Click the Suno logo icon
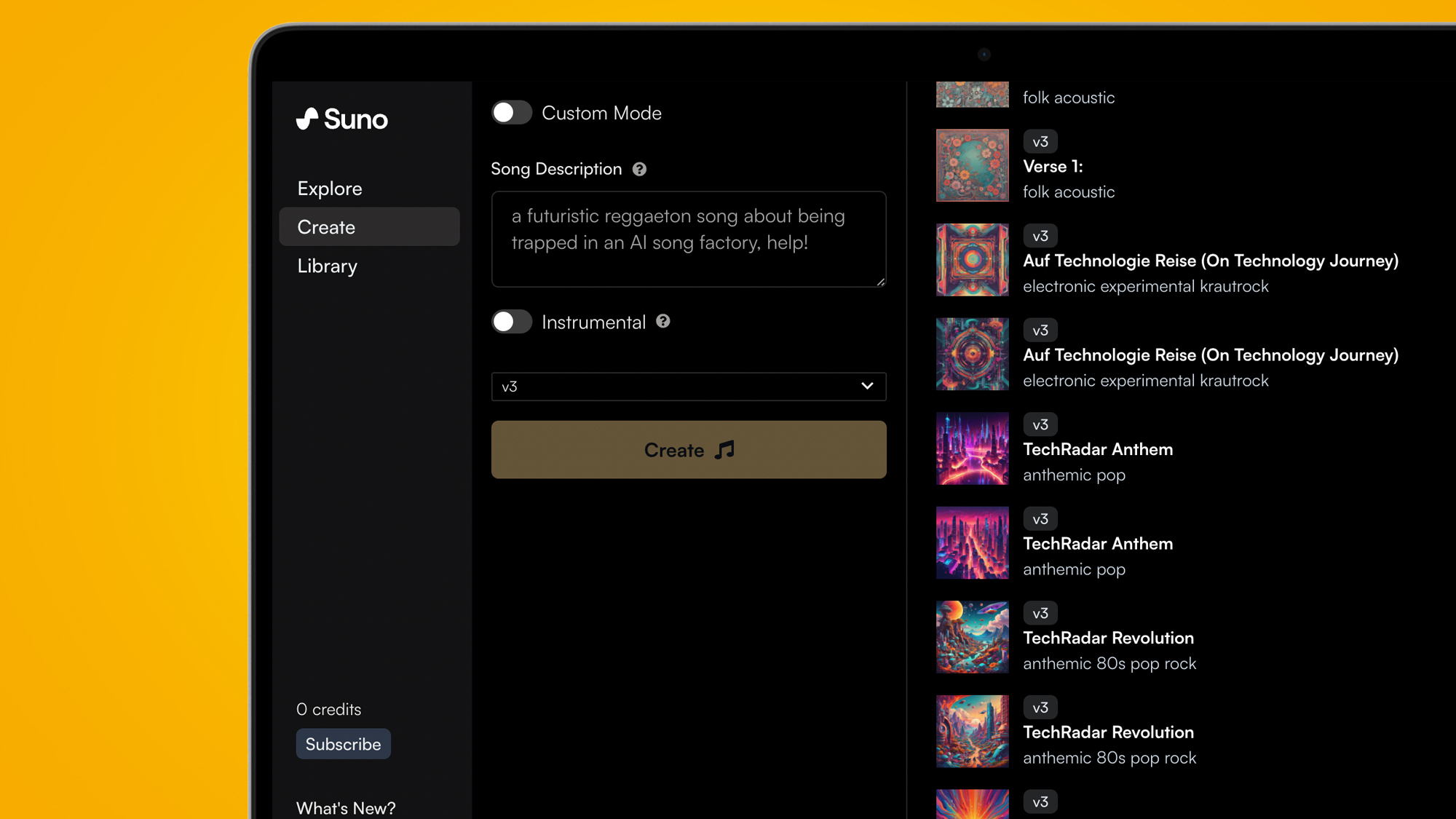The width and height of the screenshot is (1456, 819). pyautogui.click(x=307, y=119)
